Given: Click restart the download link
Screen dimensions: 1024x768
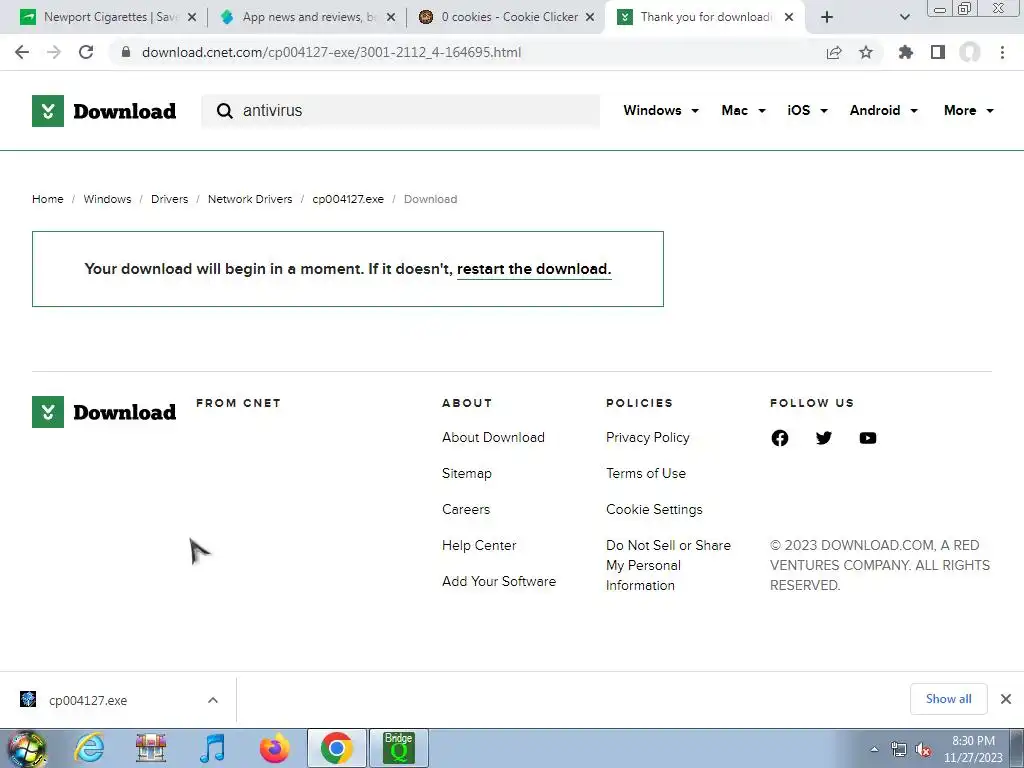Looking at the screenshot, I should coord(534,269).
